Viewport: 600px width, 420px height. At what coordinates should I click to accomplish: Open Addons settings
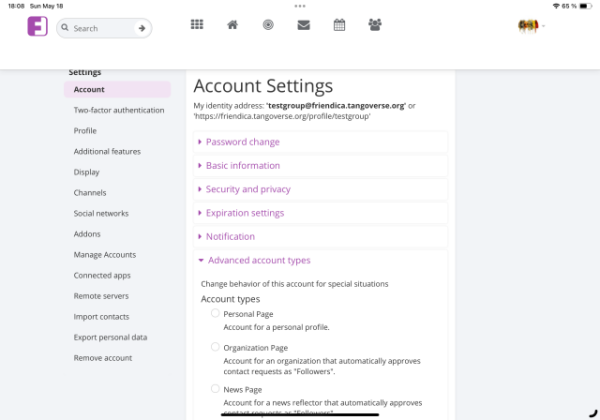tap(87, 234)
